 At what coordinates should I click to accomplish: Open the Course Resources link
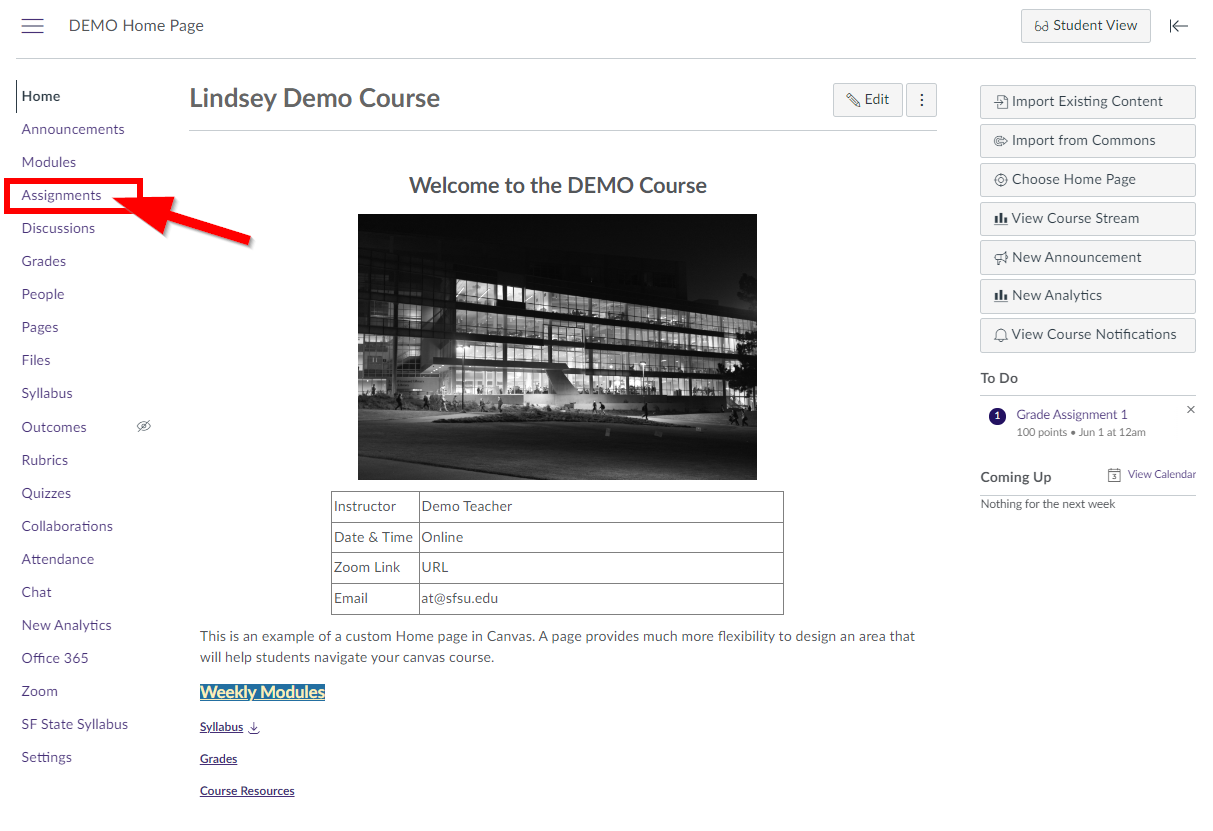coord(247,791)
